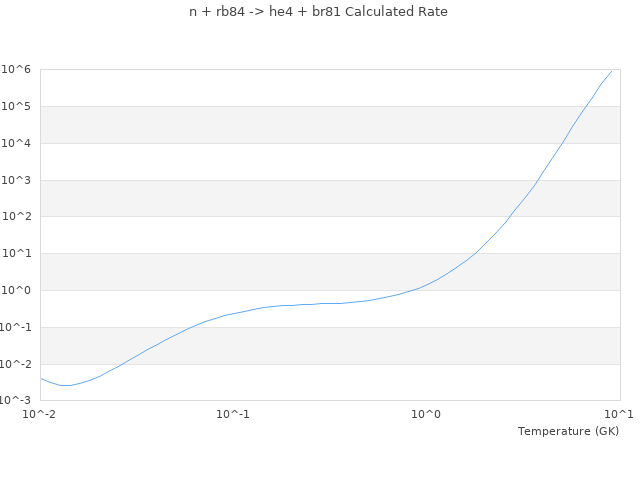Click the 10^1 label on the y-axis
The image size is (640, 480).
pos(19,253)
